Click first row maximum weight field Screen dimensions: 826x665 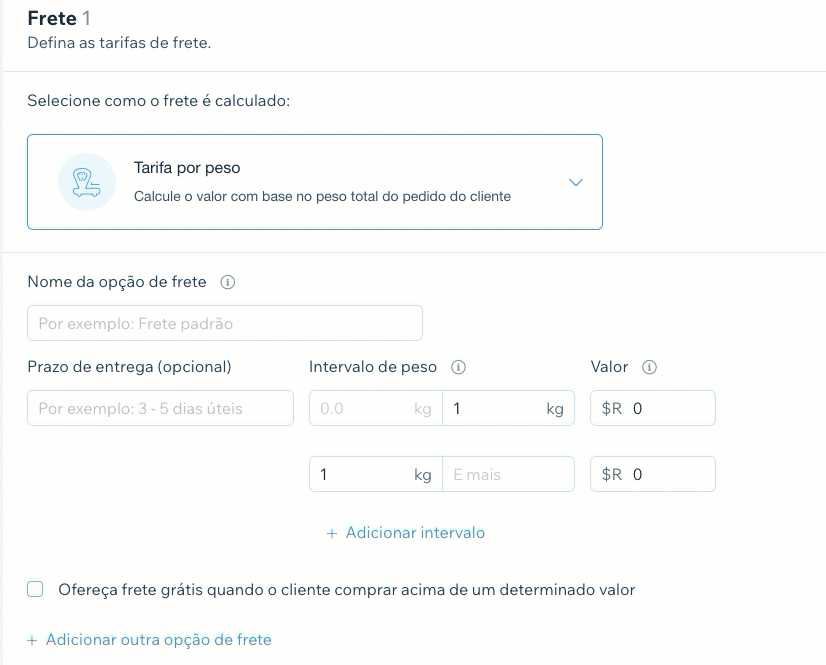(495, 408)
